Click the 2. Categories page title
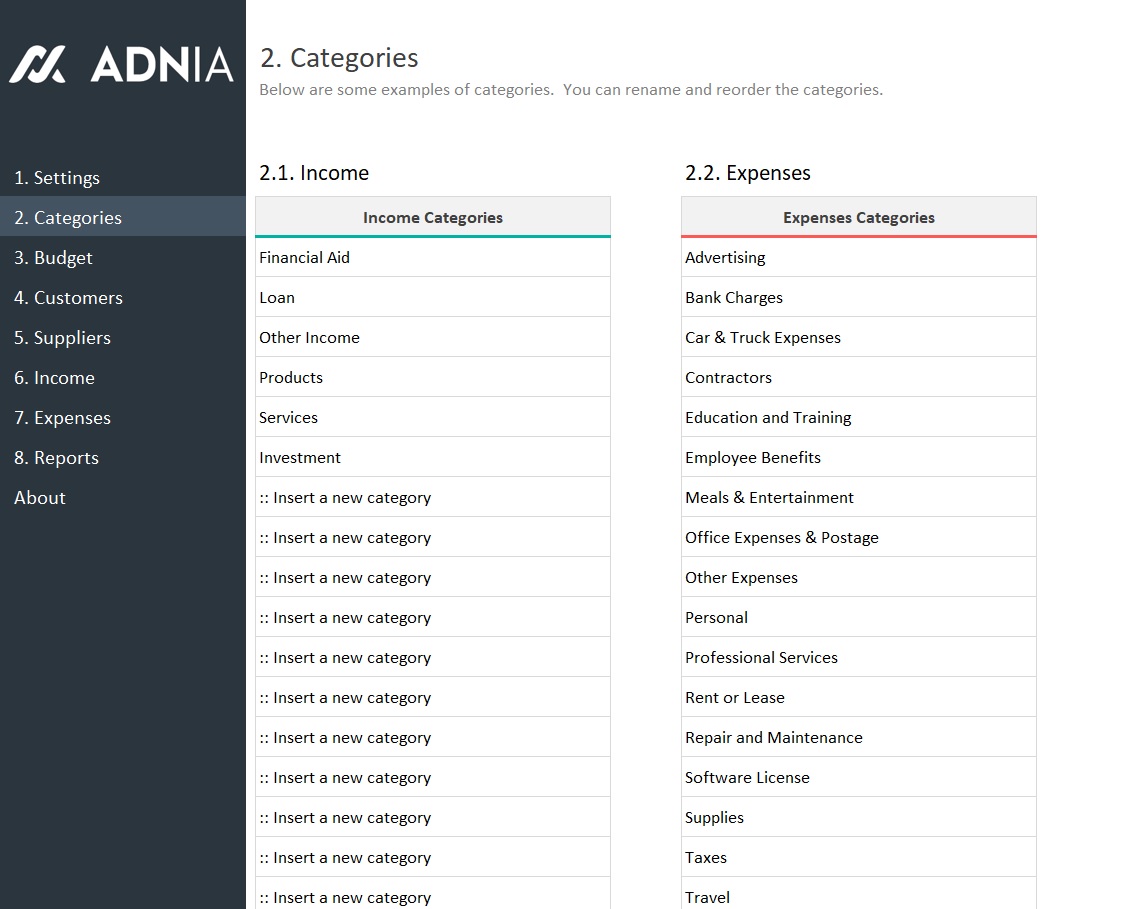Image resolution: width=1148 pixels, height=909 pixels. coord(339,58)
